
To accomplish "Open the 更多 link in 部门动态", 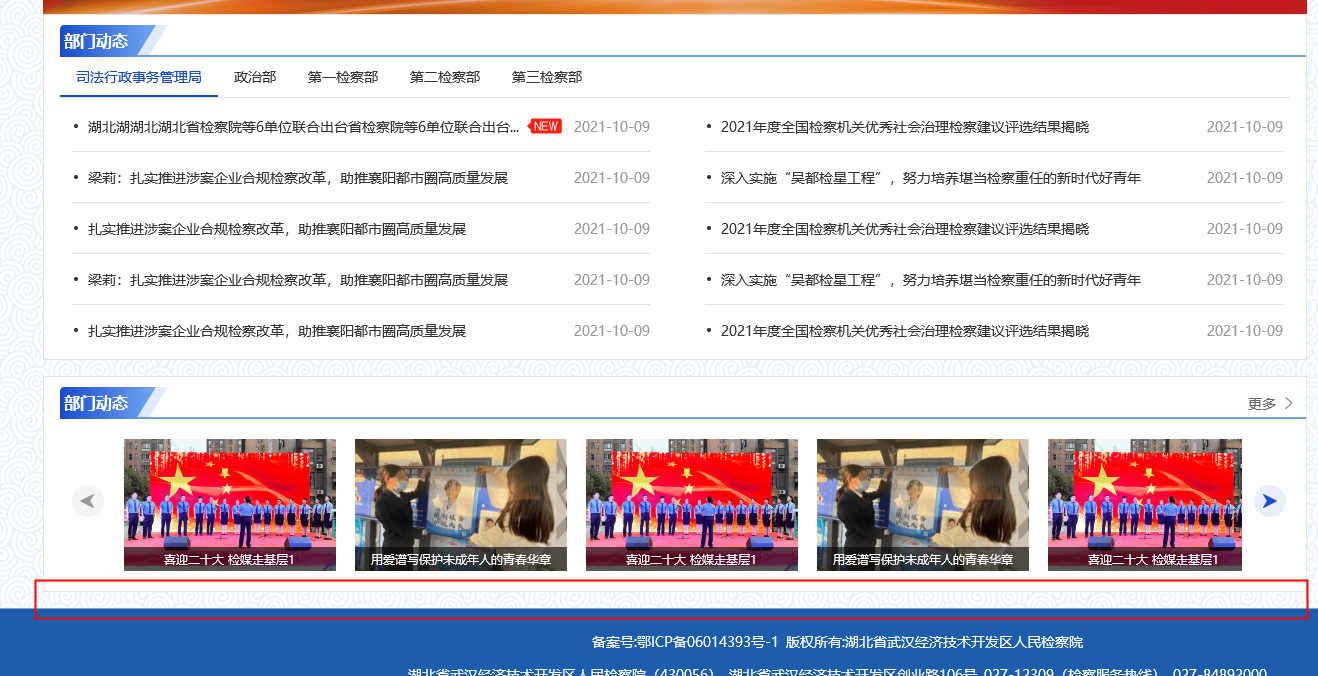I will point(1262,403).
